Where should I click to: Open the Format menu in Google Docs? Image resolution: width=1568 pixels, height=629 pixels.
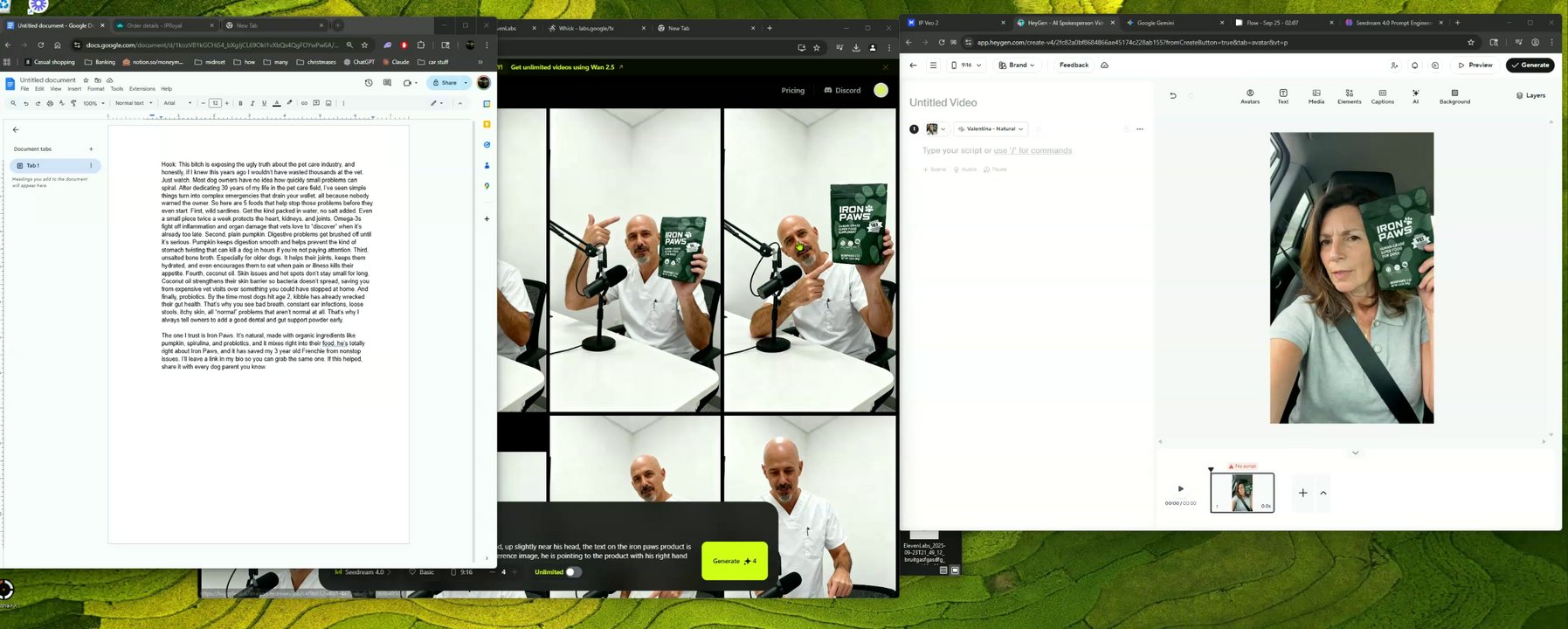pyautogui.click(x=96, y=89)
